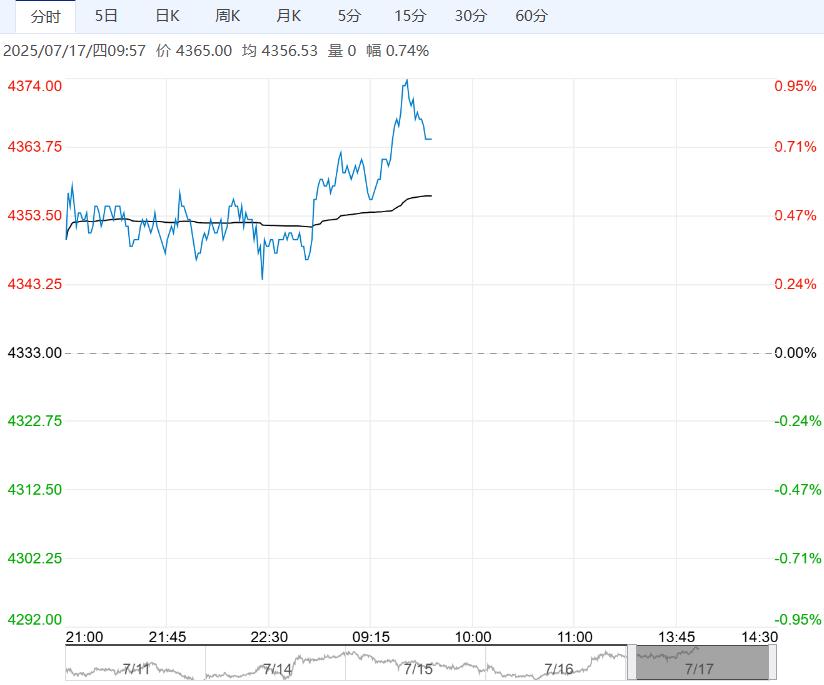The image size is (824, 685).
Task: Click the 4292.00 price axis label
Action: pyautogui.click(x=35, y=619)
